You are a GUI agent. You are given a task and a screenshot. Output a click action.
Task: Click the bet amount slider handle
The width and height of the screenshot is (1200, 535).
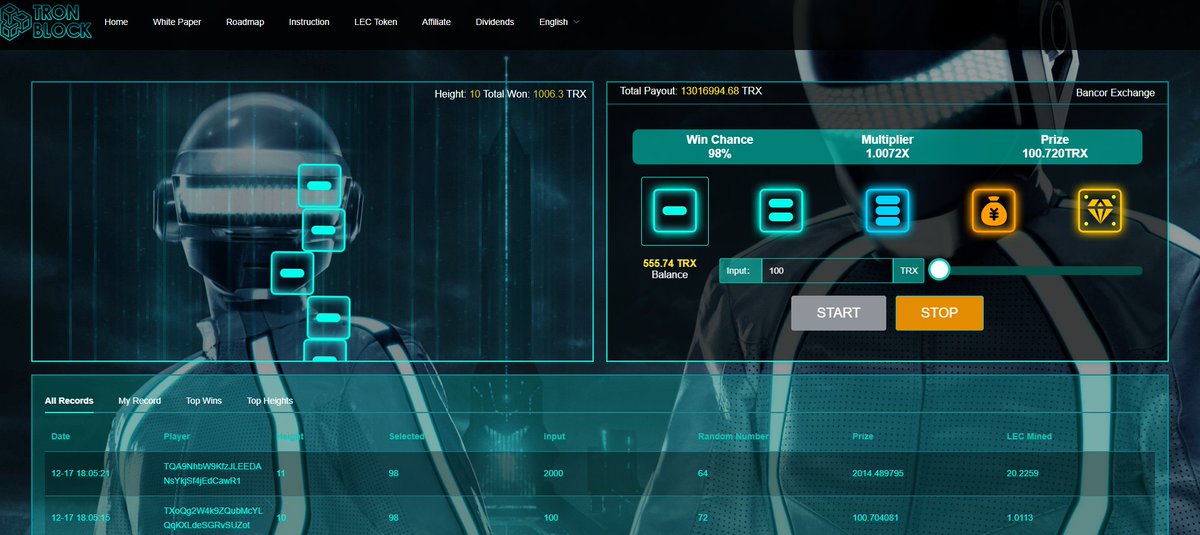click(x=939, y=270)
